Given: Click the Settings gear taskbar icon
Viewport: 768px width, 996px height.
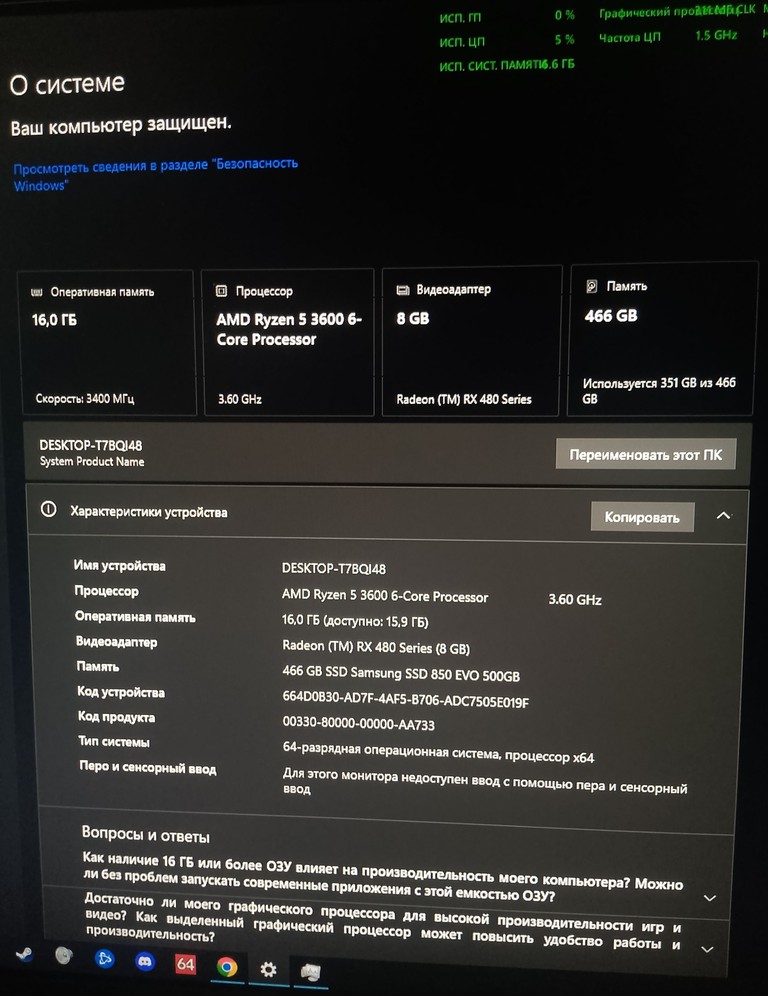Looking at the screenshot, I should click(x=269, y=969).
